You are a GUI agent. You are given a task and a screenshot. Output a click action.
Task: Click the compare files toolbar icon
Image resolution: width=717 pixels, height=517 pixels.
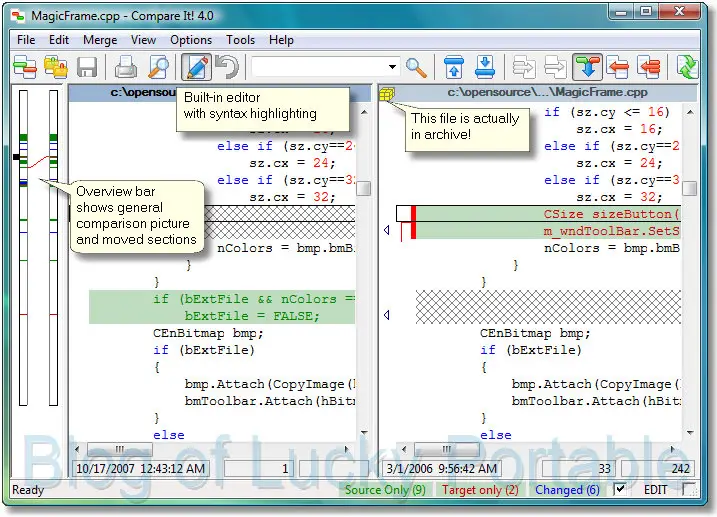tap(25, 67)
